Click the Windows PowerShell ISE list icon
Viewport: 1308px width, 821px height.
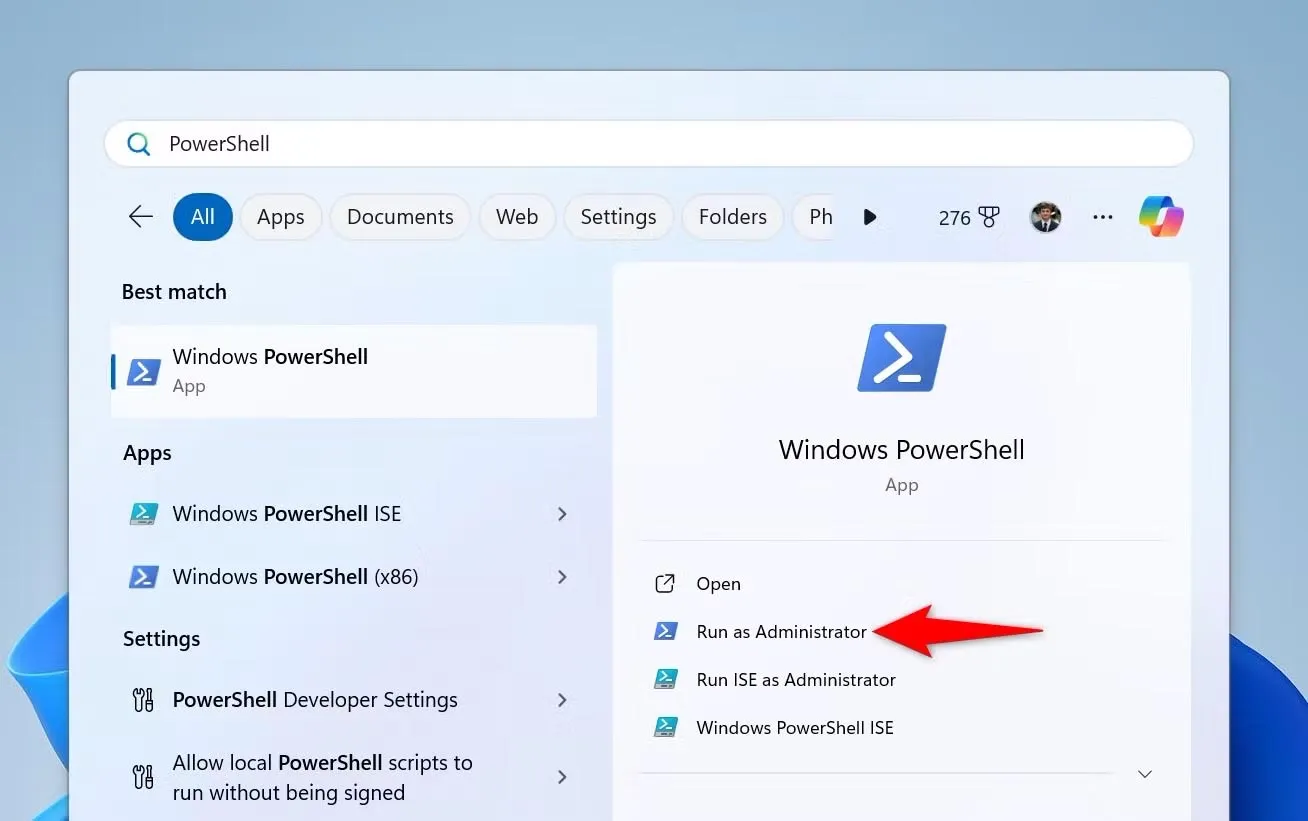pos(144,514)
